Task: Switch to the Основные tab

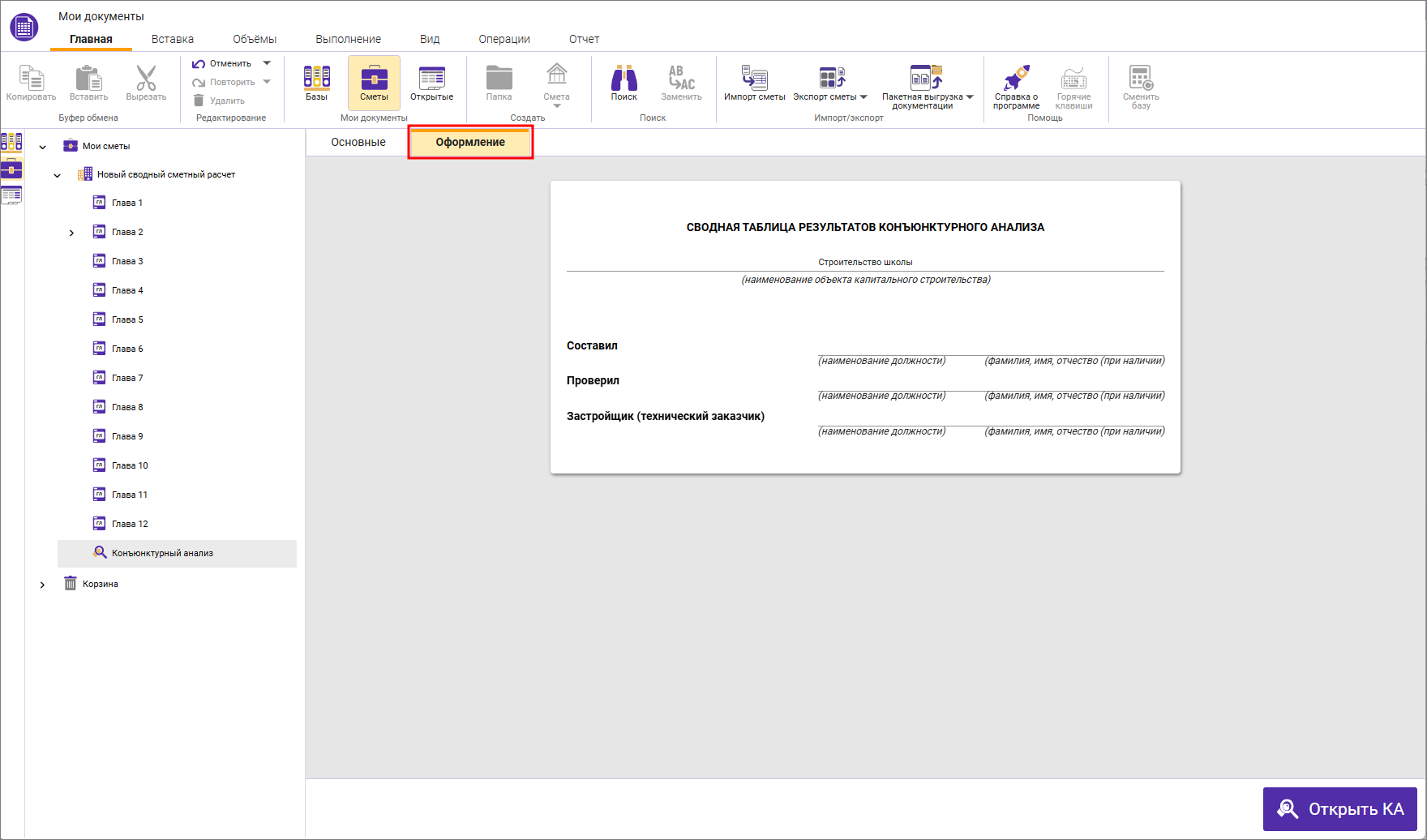Action: click(358, 142)
